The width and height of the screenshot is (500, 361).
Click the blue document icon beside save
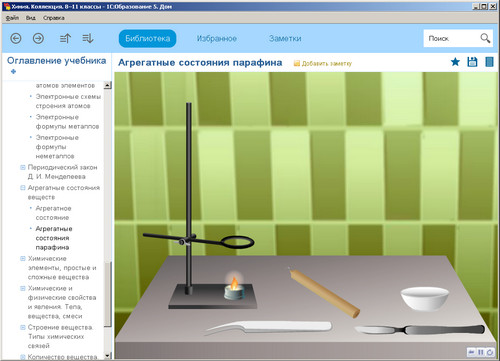pyautogui.click(x=489, y=62)
